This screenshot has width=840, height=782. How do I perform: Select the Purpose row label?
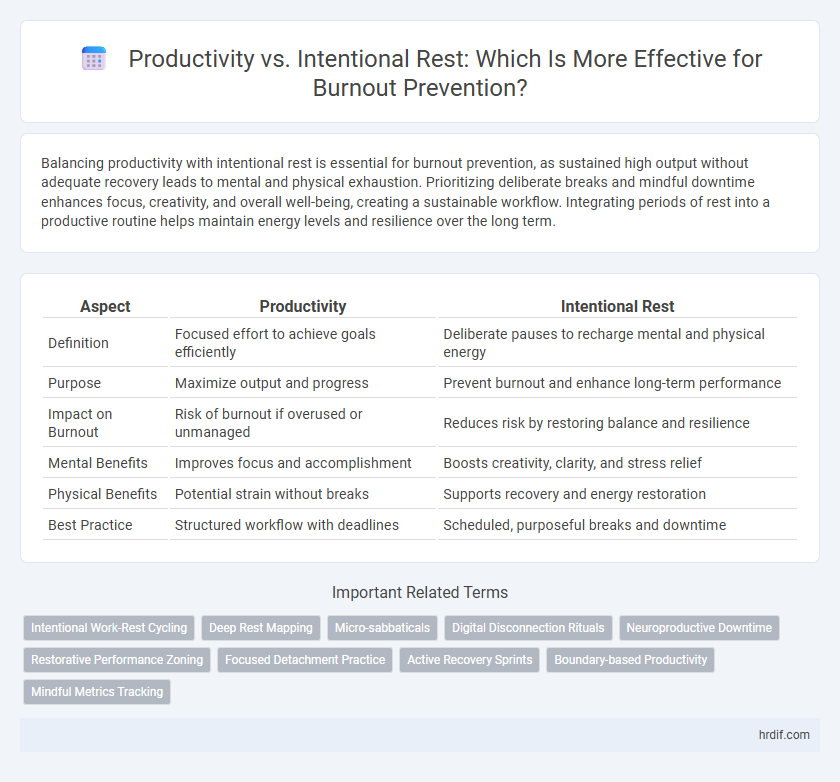click(74, 383)
